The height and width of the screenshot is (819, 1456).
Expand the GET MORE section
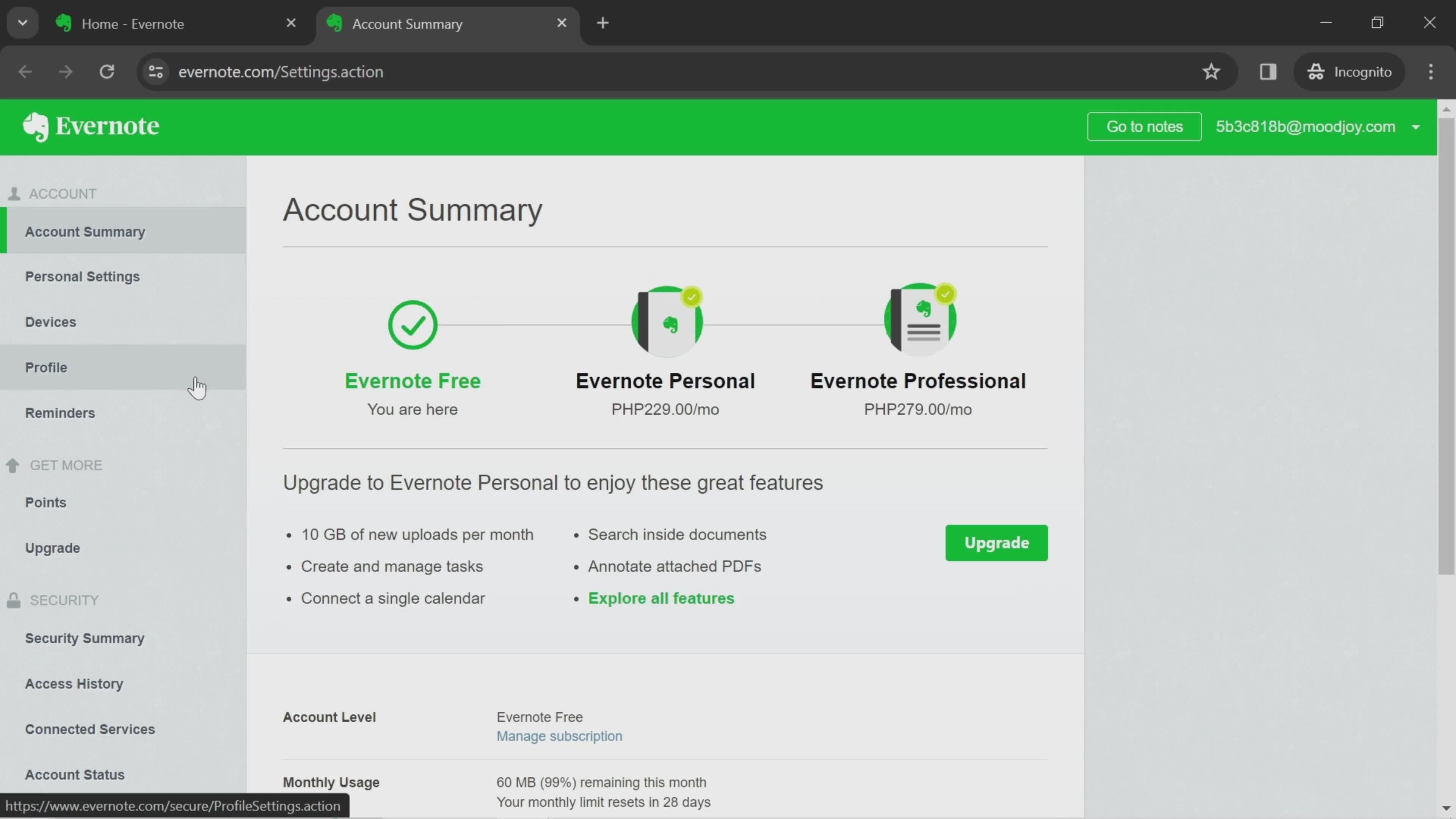click(x=65, y=464)
